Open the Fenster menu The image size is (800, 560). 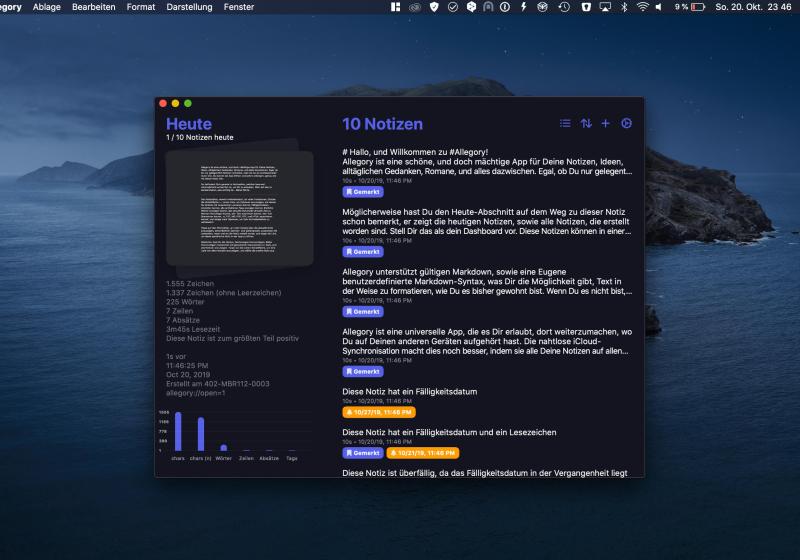(239, 7)
